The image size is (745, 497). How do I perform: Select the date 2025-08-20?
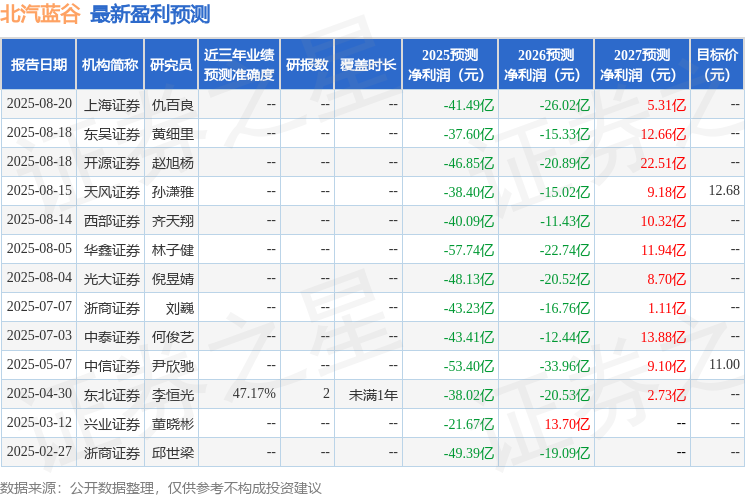(x=39, y=104)
